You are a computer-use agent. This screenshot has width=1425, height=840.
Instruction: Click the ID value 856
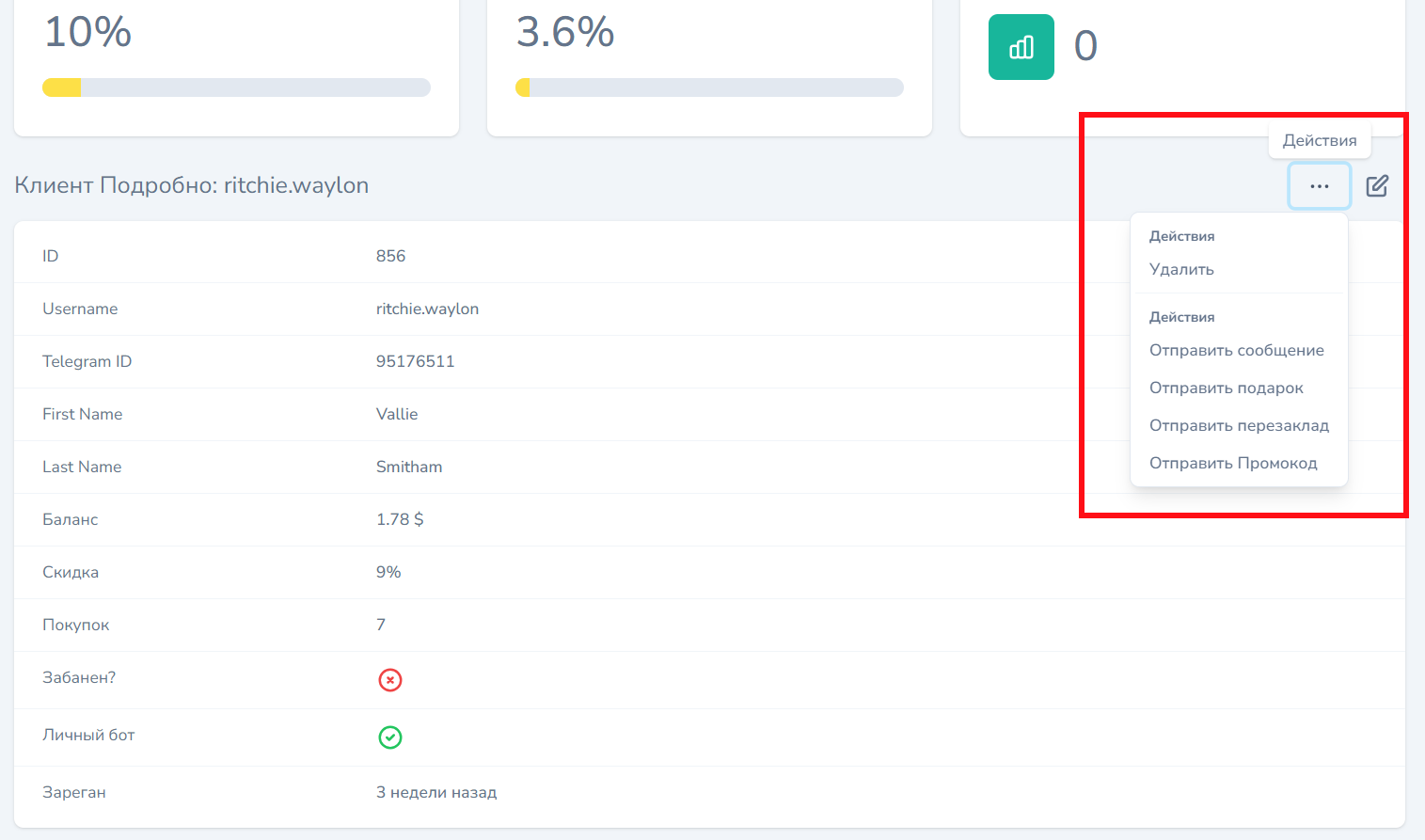(x=390, y=256)
